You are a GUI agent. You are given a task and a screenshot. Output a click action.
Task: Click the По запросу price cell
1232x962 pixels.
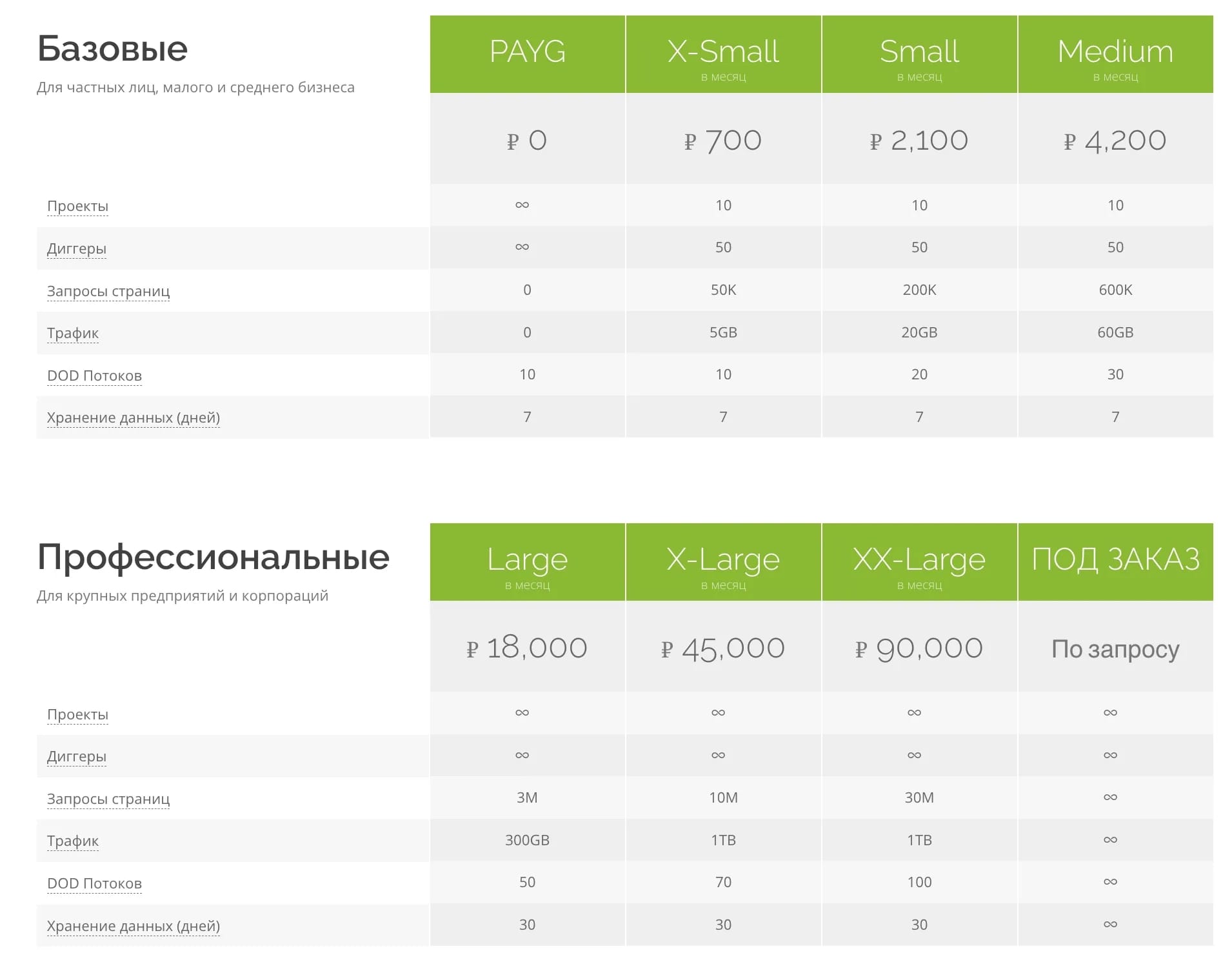[1115, 648]
